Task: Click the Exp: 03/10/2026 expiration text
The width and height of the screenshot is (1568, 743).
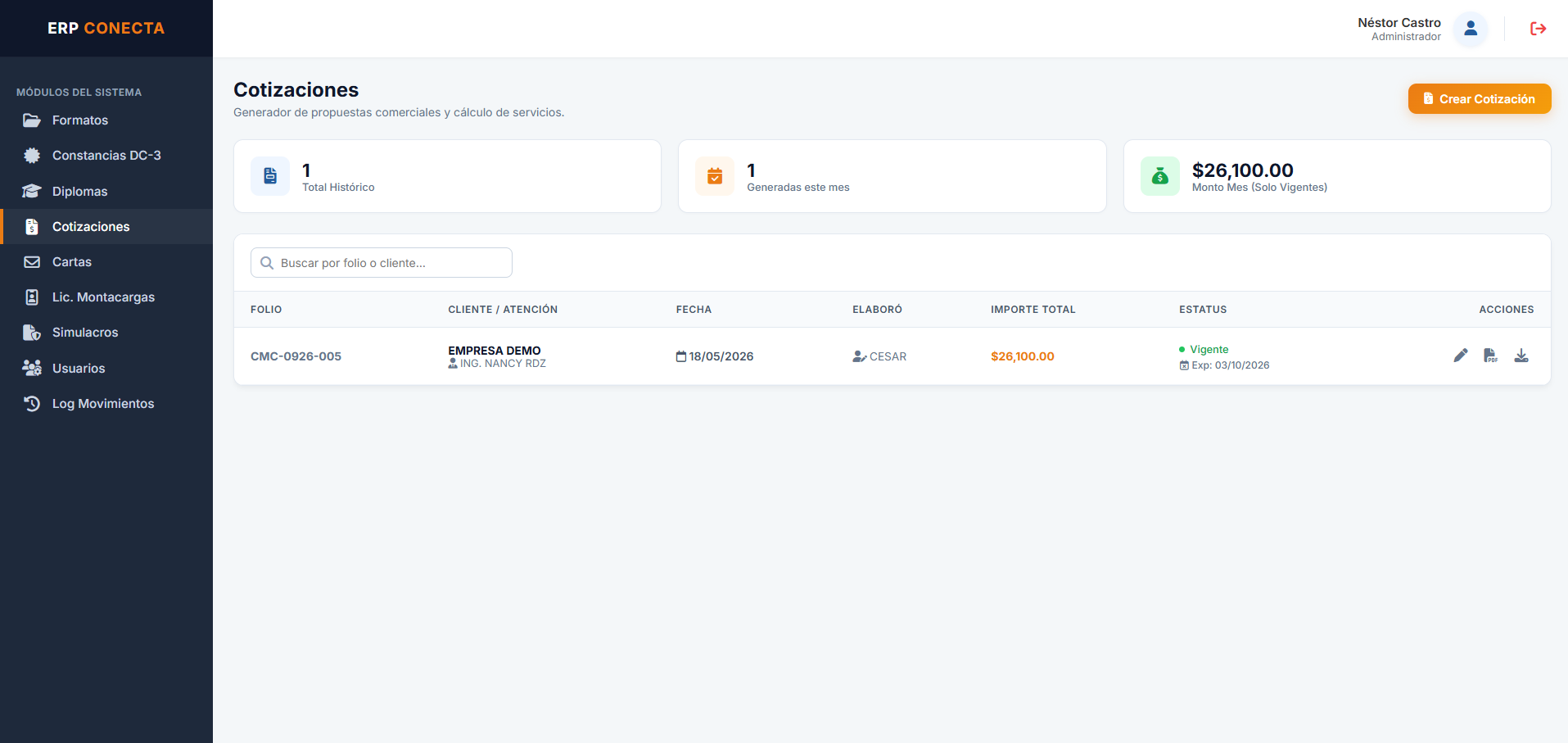Action: click(x=1231, y=365)
